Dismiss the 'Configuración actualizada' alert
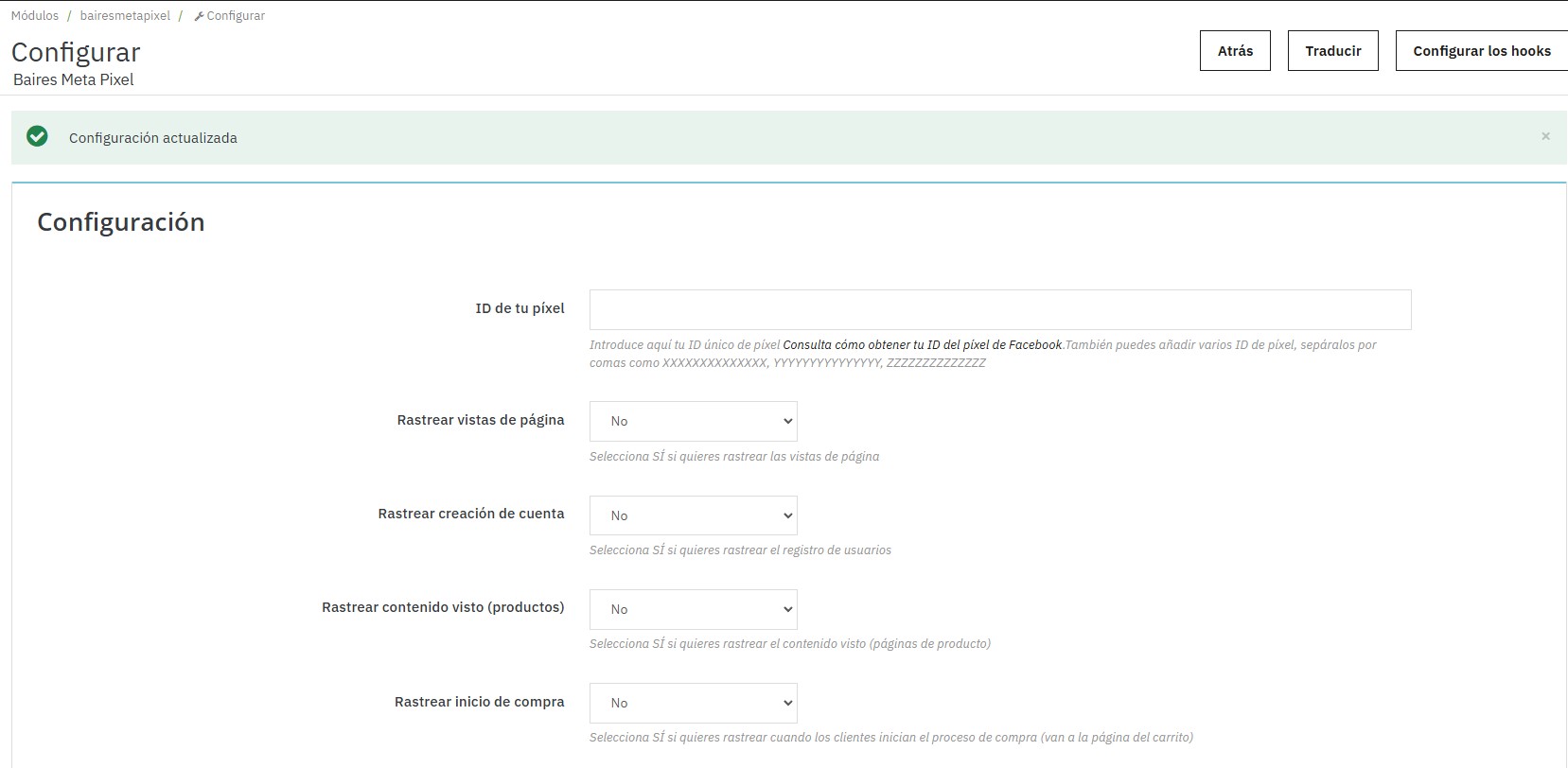The width and height of the screenshot is (1568, 768). pyautogui.click(x=1545, y=137)
